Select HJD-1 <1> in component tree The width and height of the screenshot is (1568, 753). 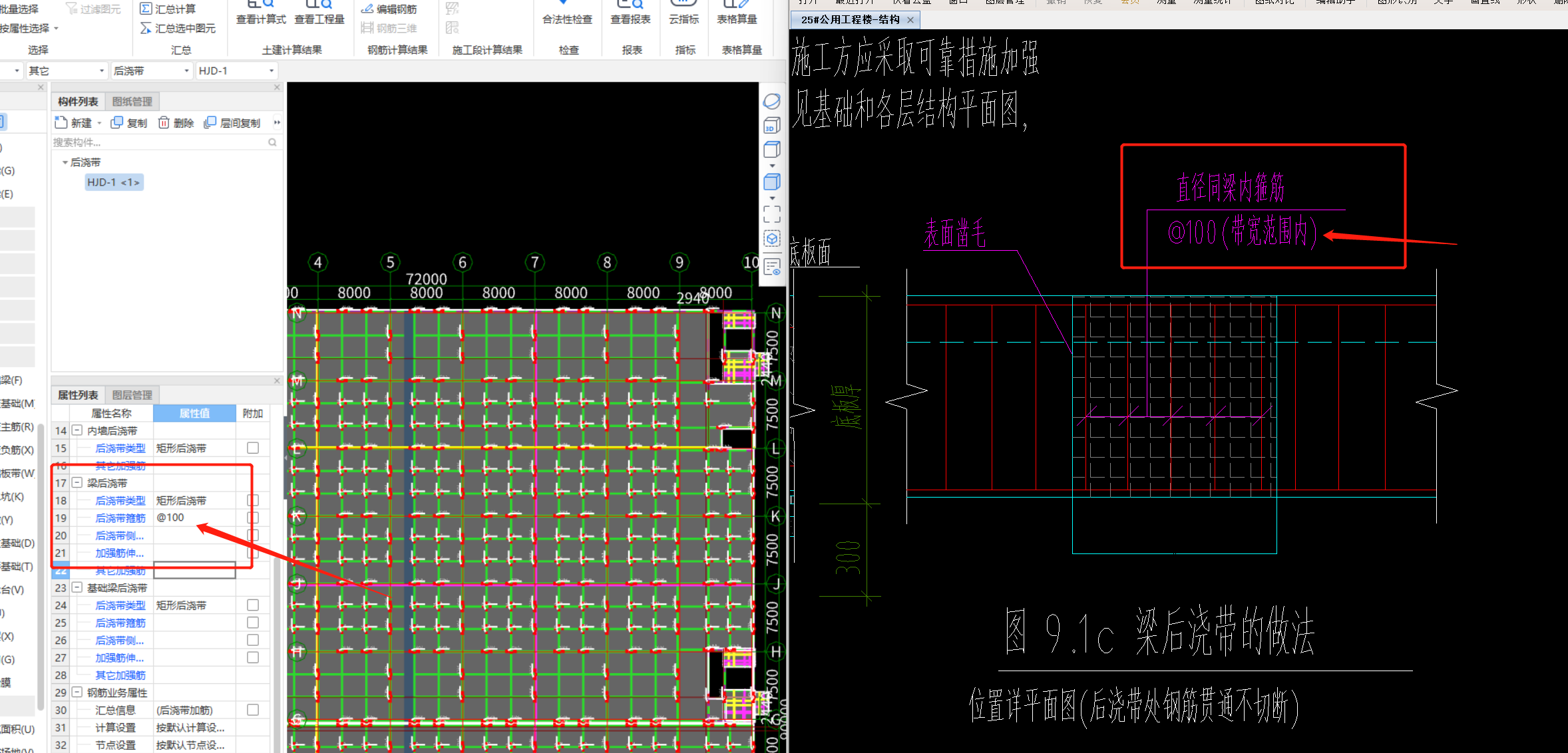click(x=114, y=182)
